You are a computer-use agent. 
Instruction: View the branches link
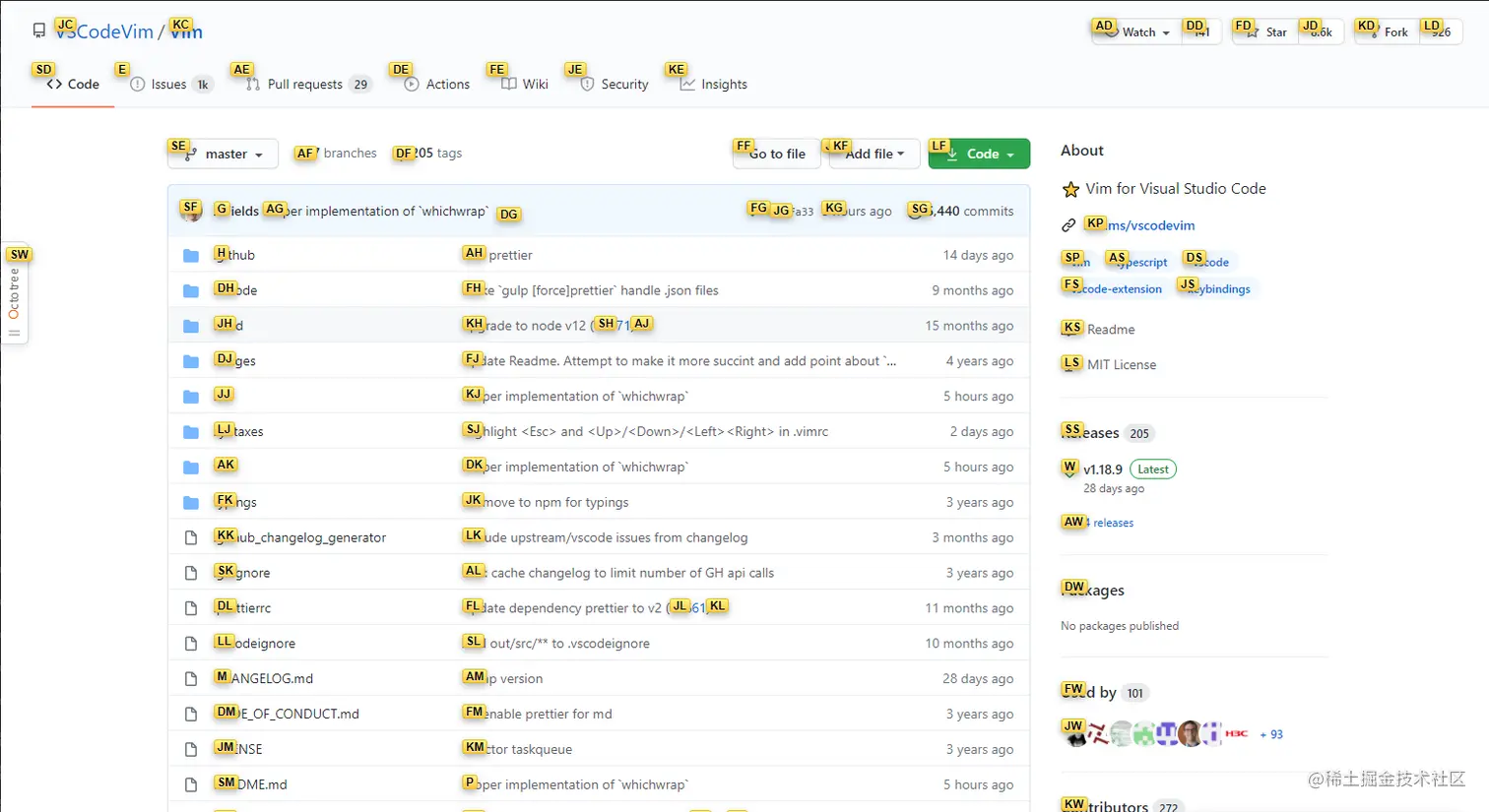337,154
